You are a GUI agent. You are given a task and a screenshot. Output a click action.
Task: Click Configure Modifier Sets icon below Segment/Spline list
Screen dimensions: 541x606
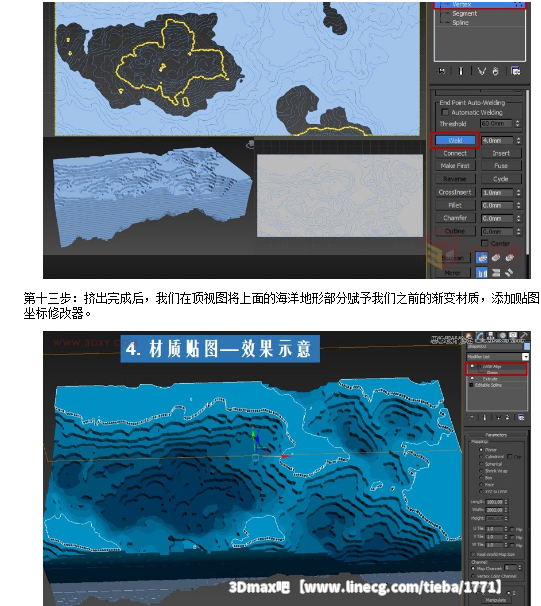coord(515,71)
